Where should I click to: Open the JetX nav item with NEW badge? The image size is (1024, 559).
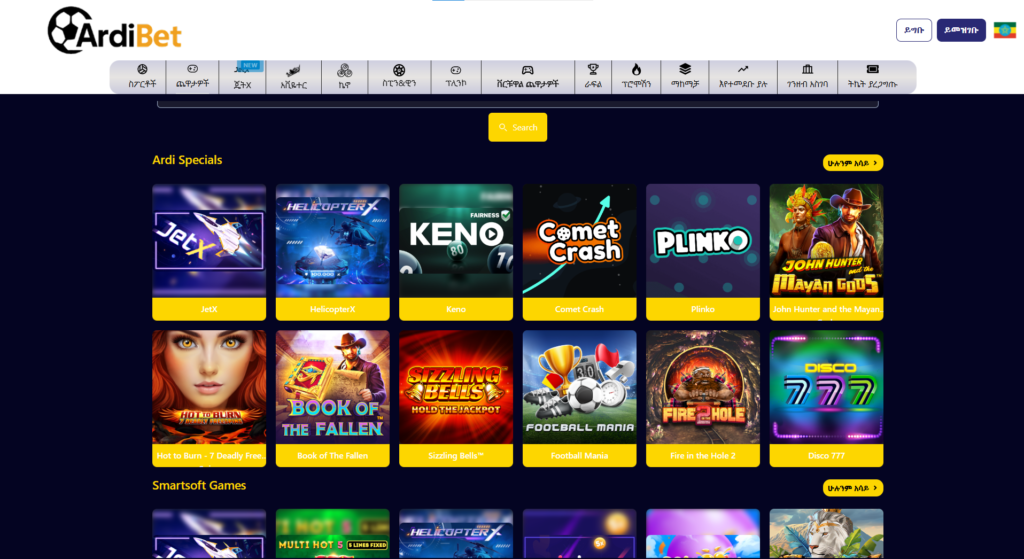(x=242, y=77)
